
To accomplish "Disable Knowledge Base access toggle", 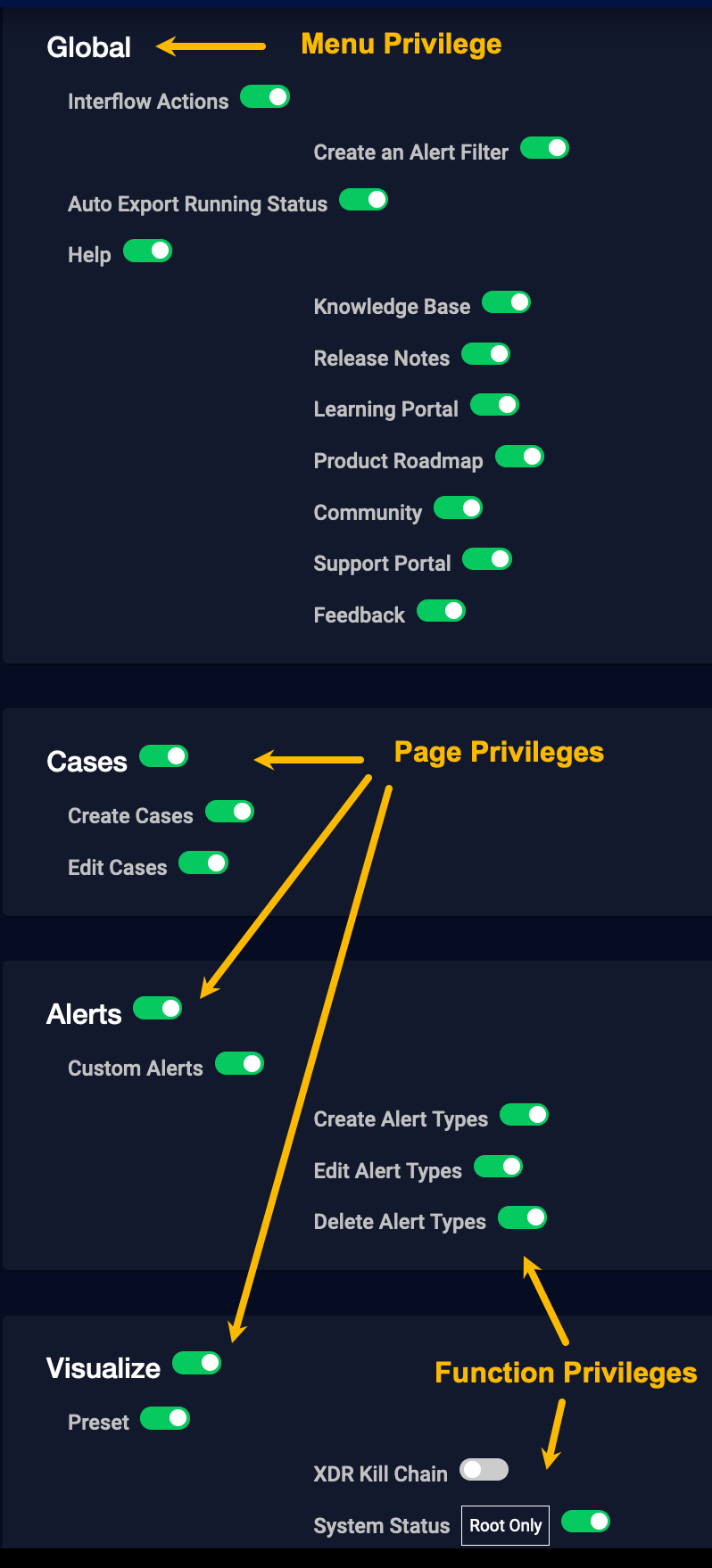I will (506, 302).
